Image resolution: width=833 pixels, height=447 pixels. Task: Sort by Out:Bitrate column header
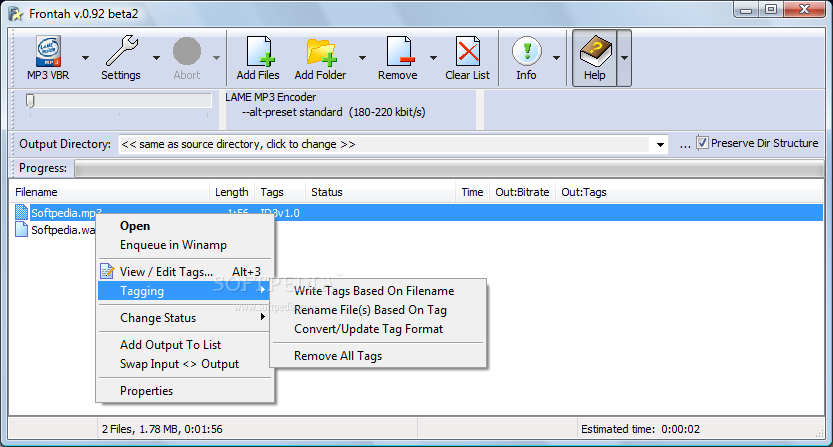(x=522, y=192)
